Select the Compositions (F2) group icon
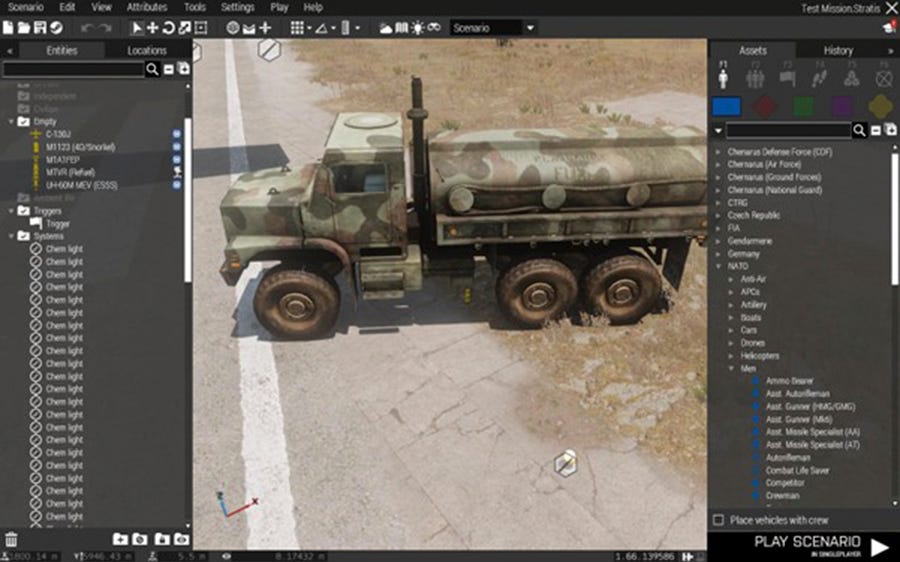The height and width of the screenshot is (562, 900). (x=755, y=76)
